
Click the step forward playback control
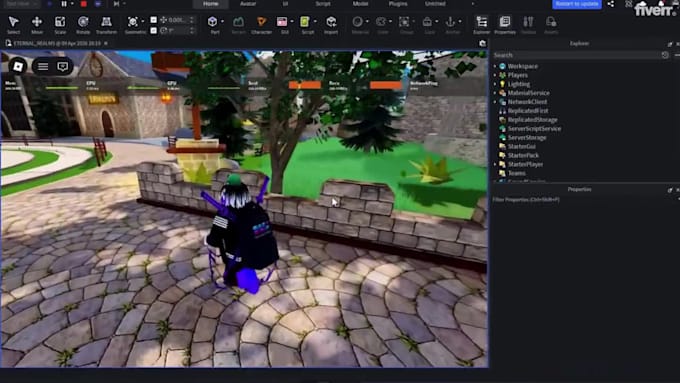click(116, 4)
